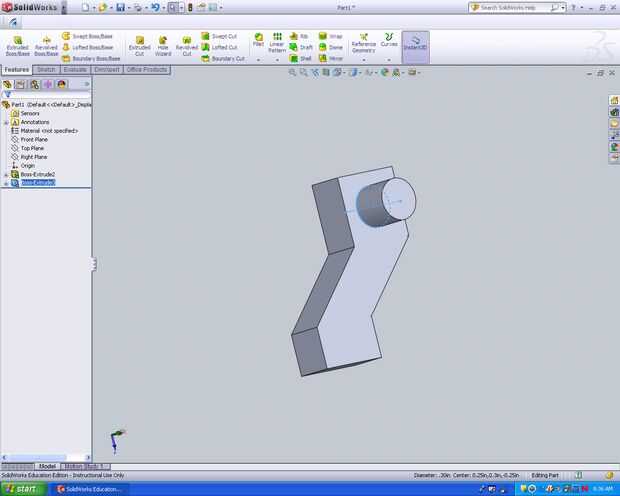The image size is (620, 496).
Task: Apply the Fillet feature
Action: pyautogui.click(x=259, y=40)
